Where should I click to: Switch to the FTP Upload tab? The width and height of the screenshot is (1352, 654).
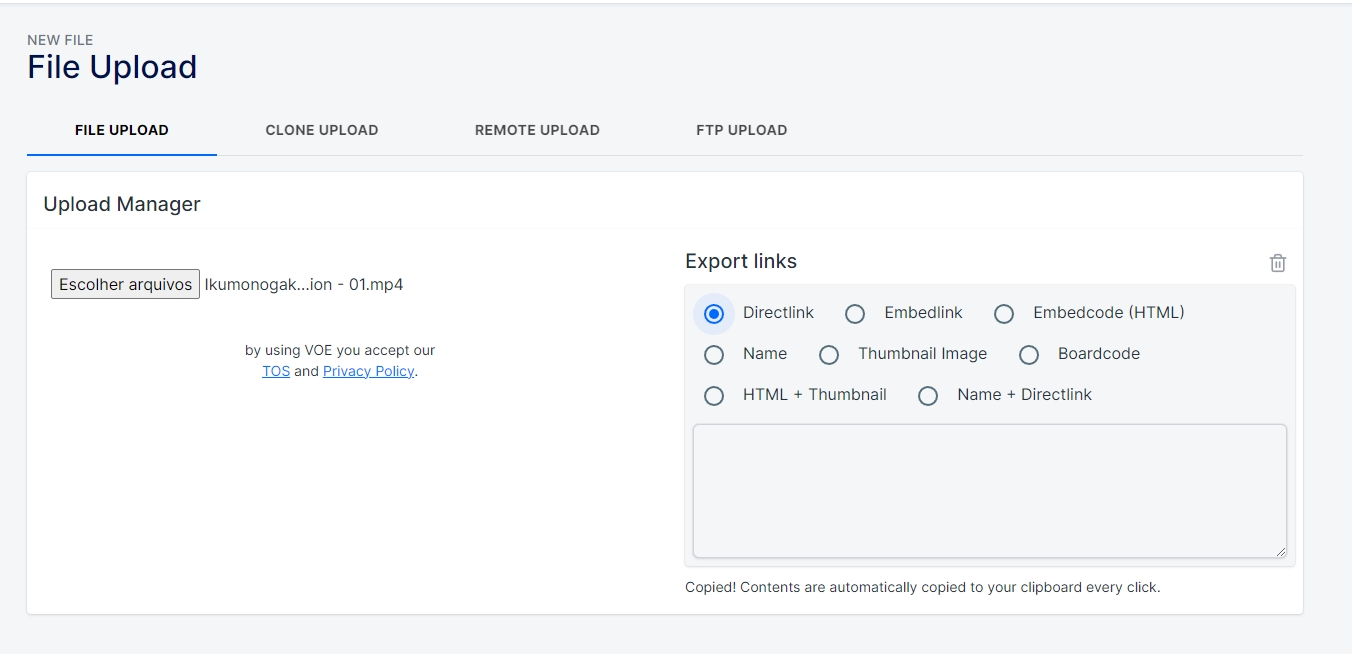(742, 130)
